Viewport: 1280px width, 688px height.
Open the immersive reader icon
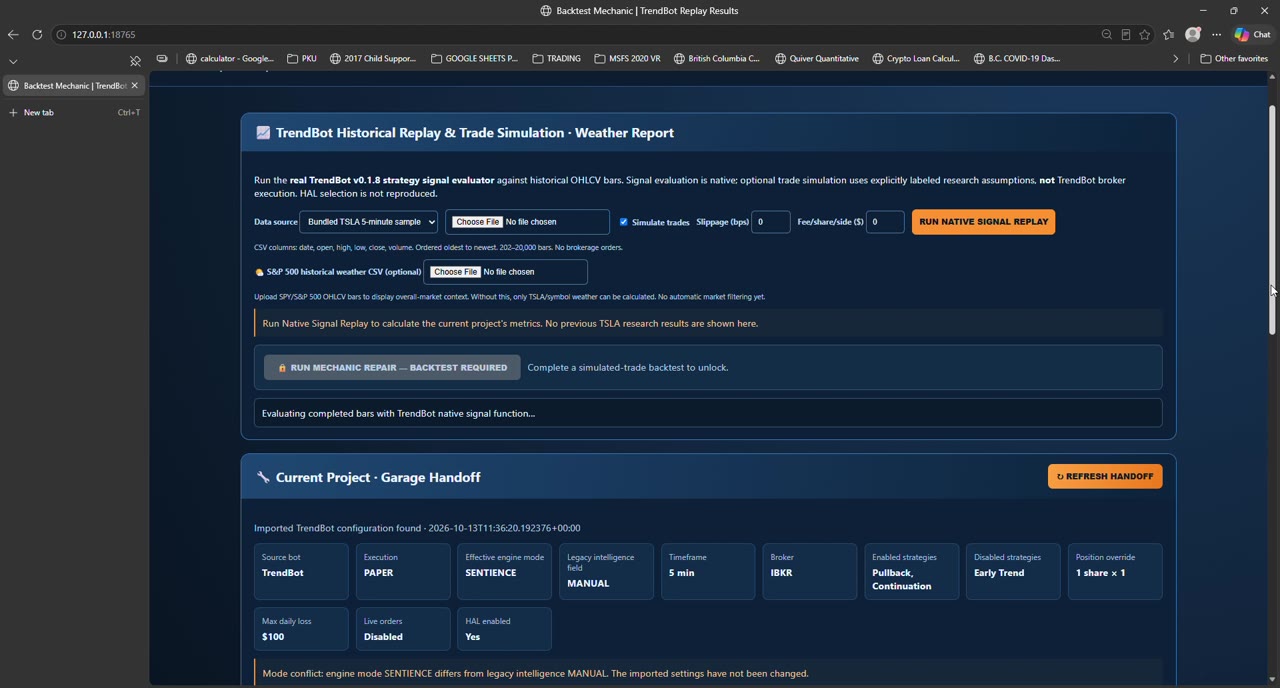[1126, 35]
